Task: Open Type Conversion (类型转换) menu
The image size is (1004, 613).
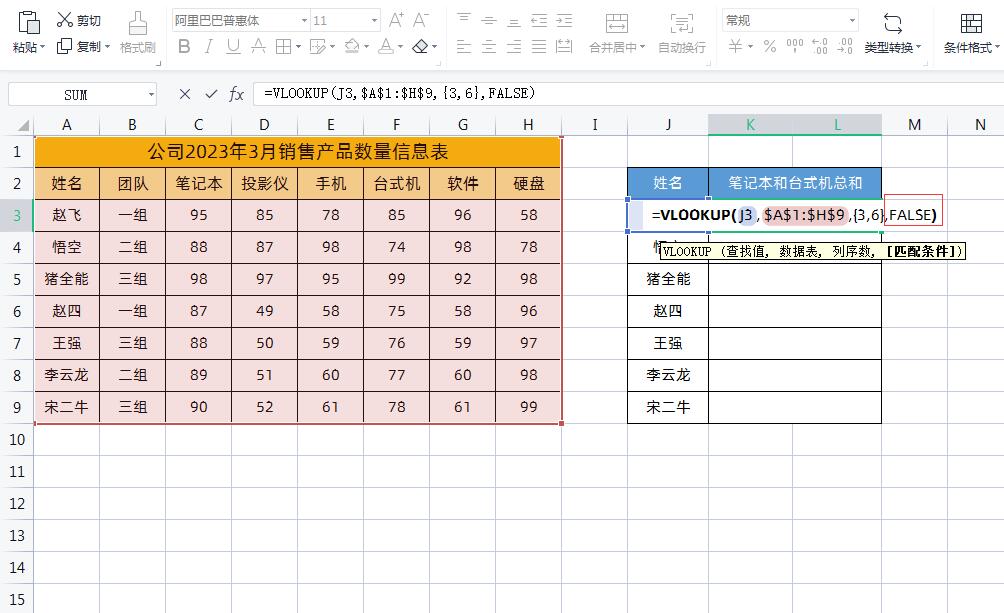Action: 893,33
